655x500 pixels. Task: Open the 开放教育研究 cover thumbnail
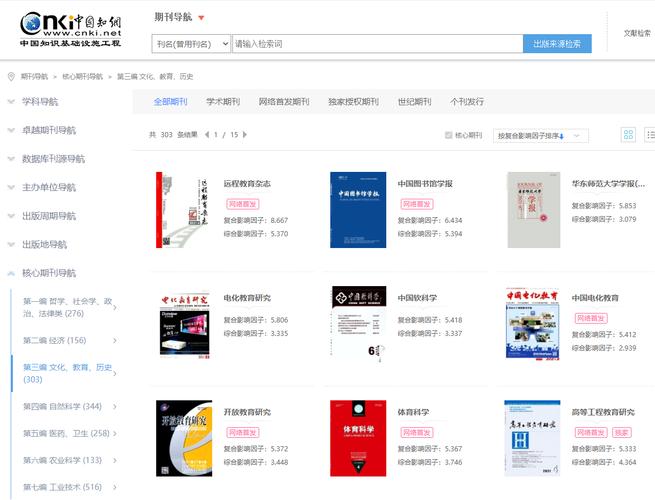point(184,438)
